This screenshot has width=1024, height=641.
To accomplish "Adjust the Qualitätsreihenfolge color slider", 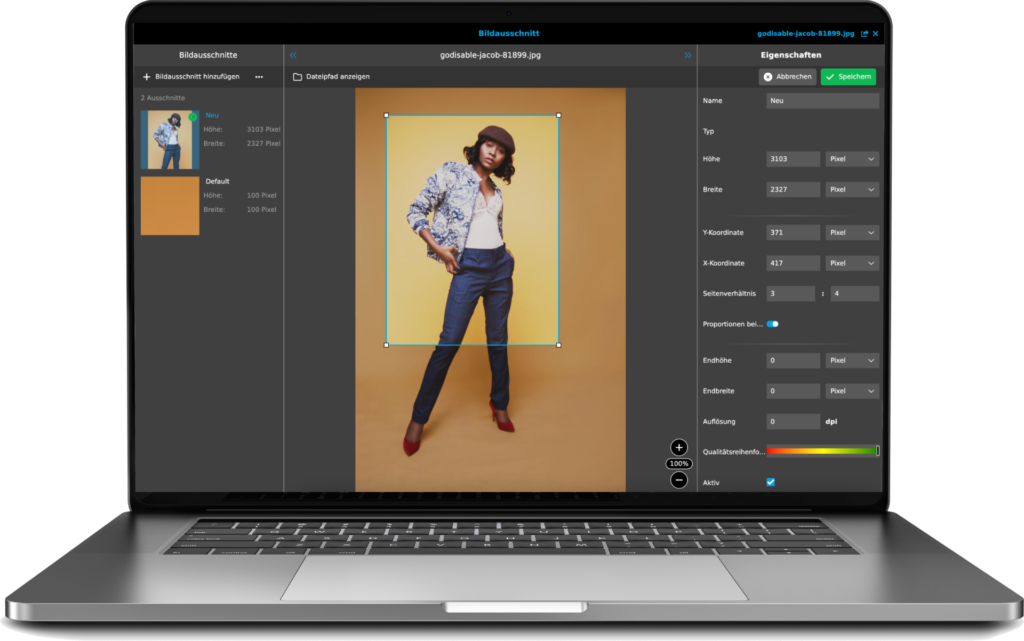I will tap(822, 451).
